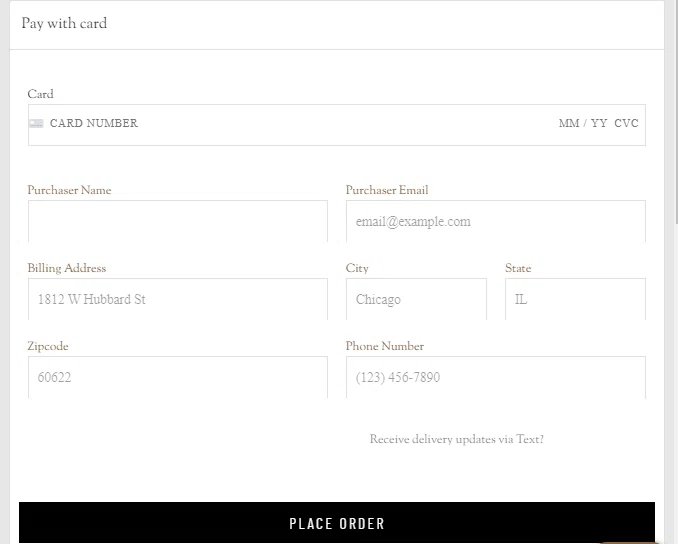Click the City input field
Image resolution: width=678 pixels, height=544 pixels.
coord(416,299)
